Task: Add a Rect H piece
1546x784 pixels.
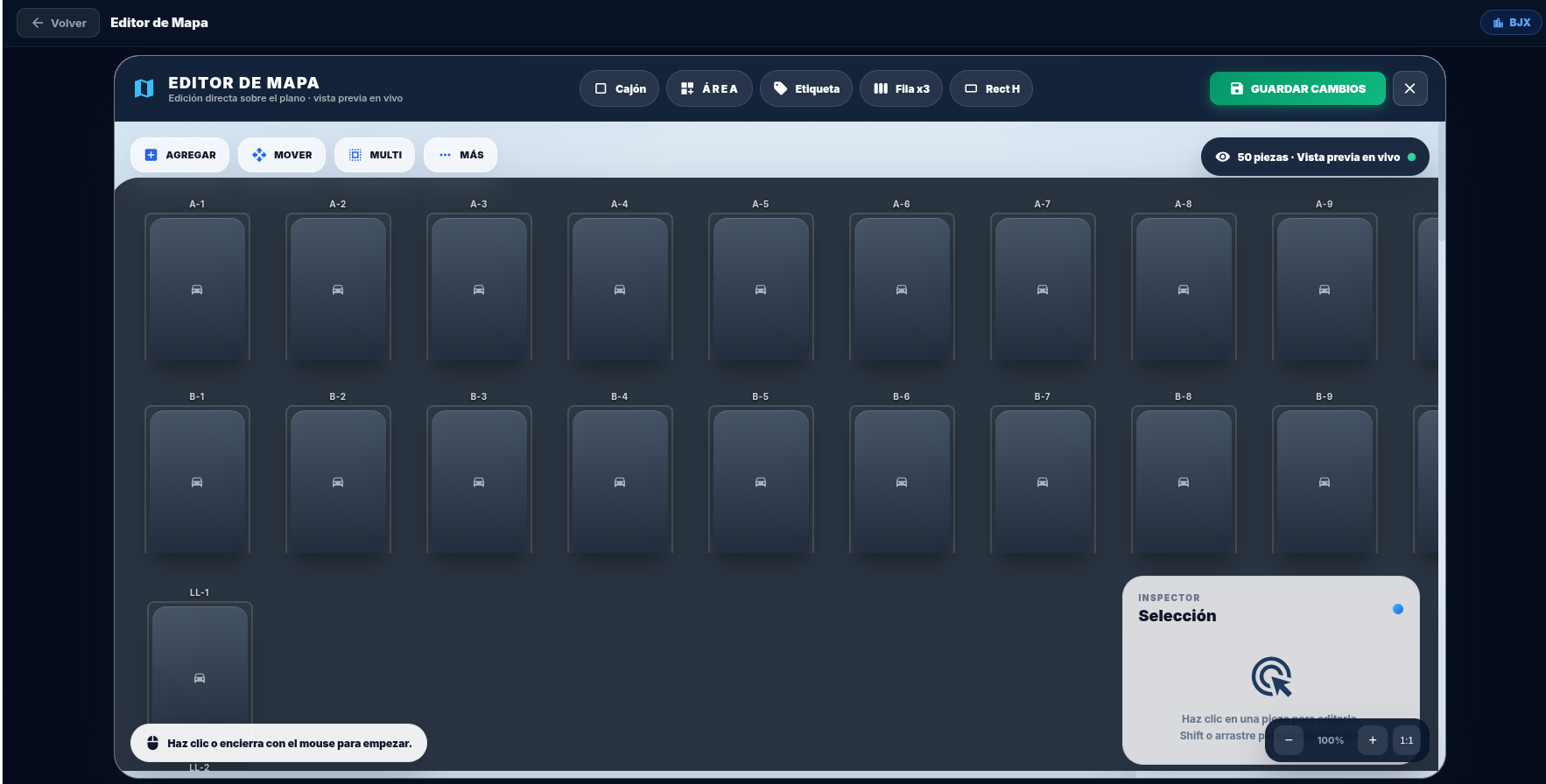Action: (x=991, y=88)
